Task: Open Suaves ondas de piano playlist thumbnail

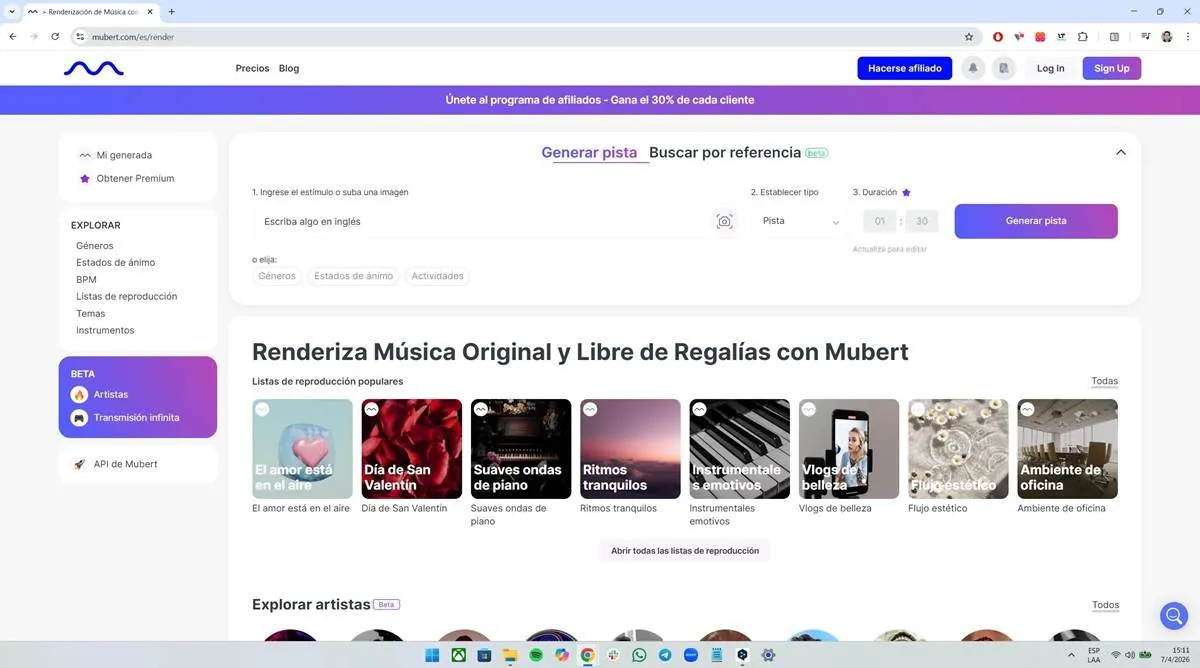Action: point(521,449)
